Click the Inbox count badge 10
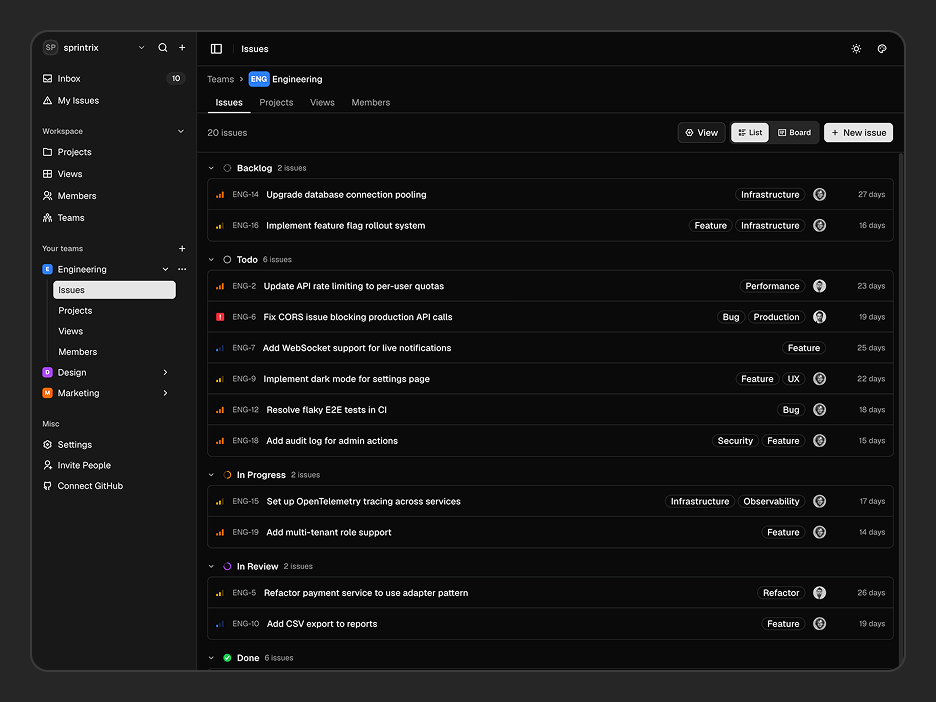The width and height of the screenshot is (936, 702). (176, 78)
